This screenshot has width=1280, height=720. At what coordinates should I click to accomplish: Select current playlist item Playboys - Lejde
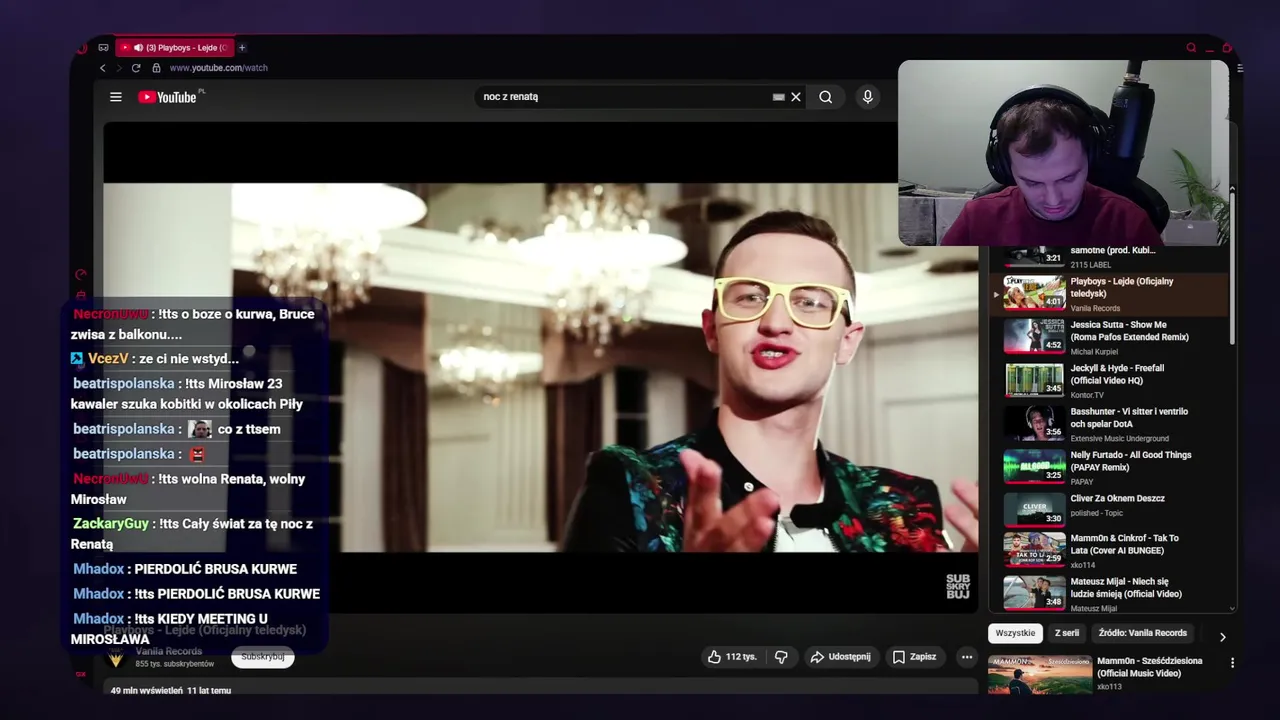(x=1108, y=293)
